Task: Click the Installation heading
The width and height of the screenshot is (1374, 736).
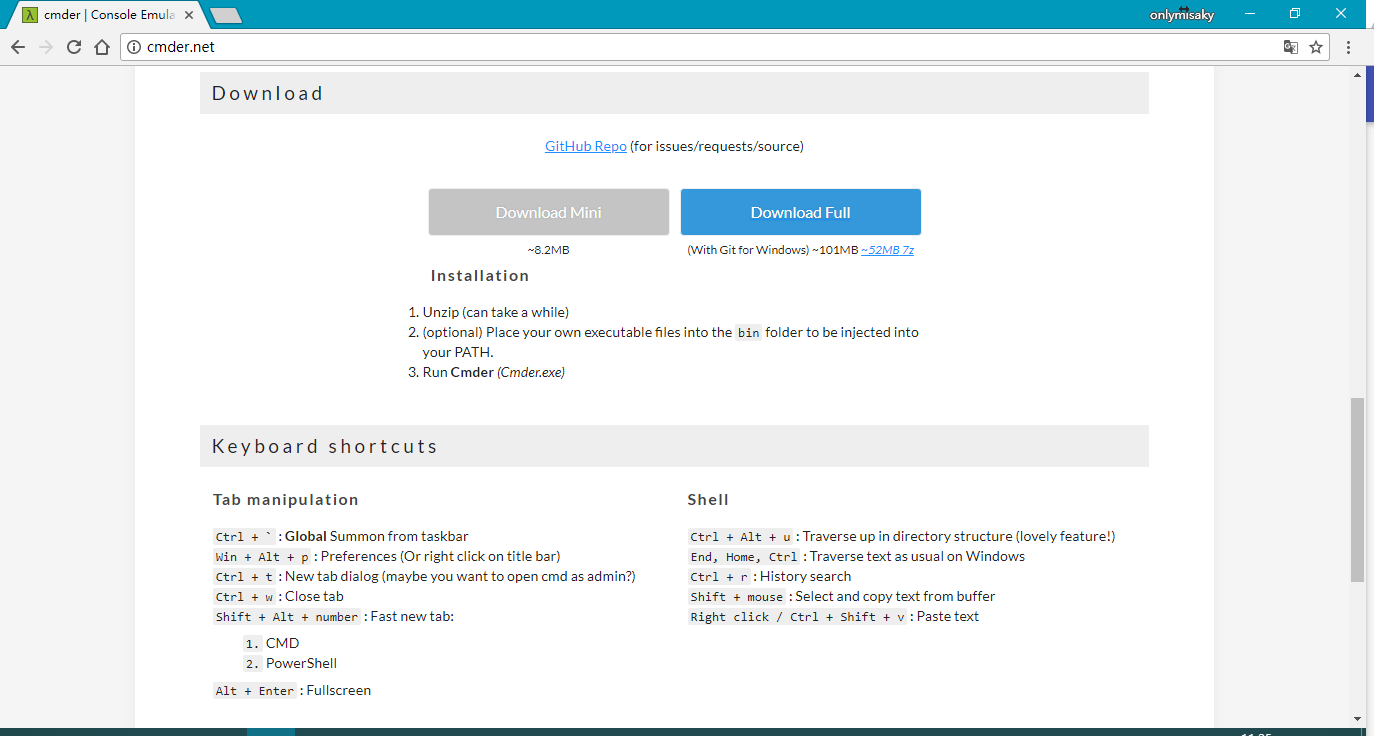Action: 480,276
